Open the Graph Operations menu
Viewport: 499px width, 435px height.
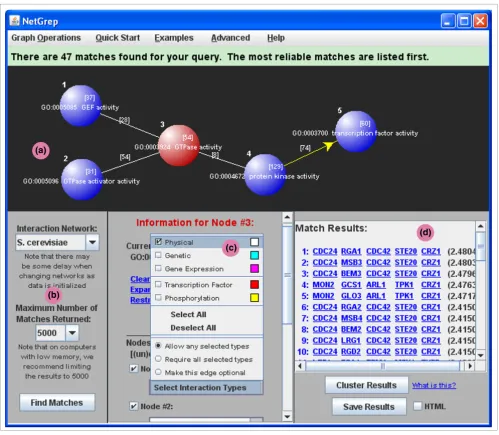46,38
